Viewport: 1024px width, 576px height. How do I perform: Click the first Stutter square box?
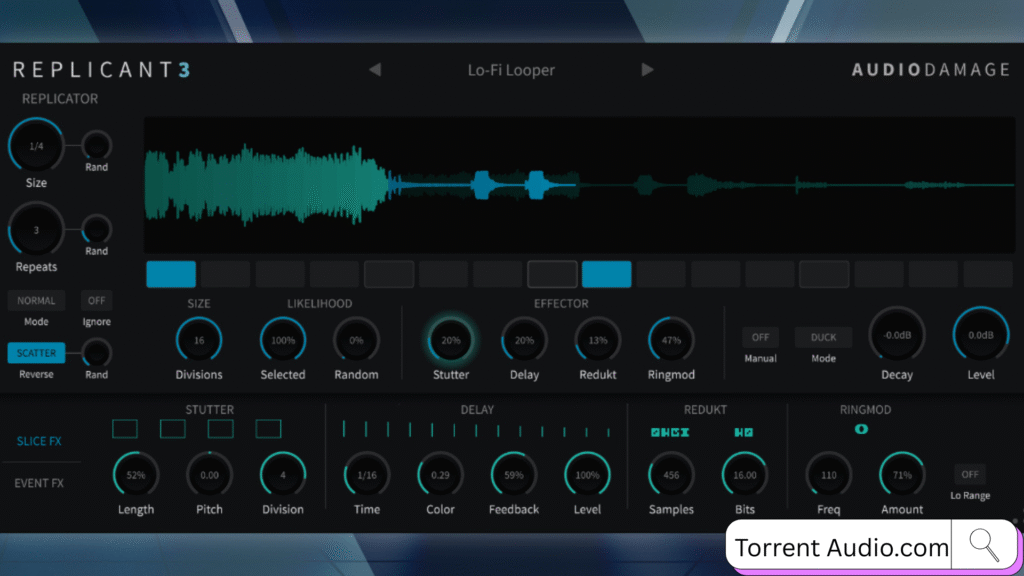coord(125,429)
